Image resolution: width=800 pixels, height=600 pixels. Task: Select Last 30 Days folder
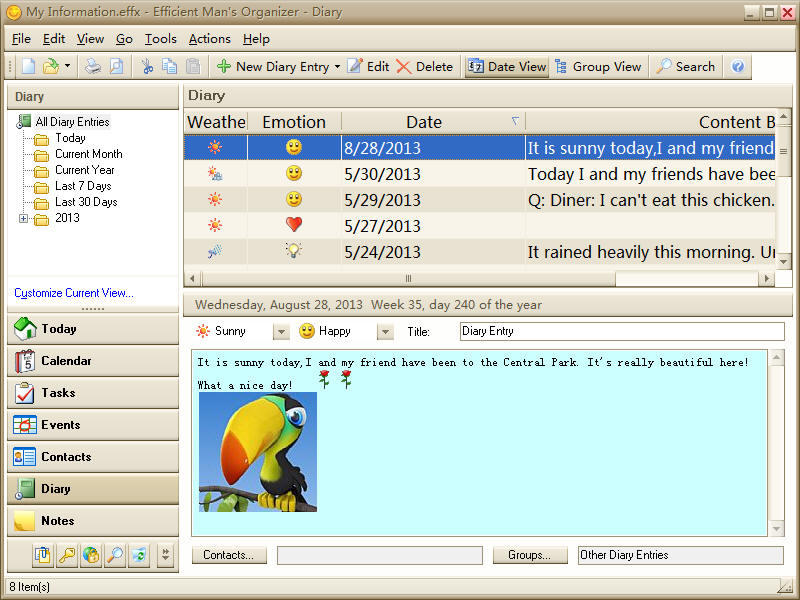(x=86, y=202)
